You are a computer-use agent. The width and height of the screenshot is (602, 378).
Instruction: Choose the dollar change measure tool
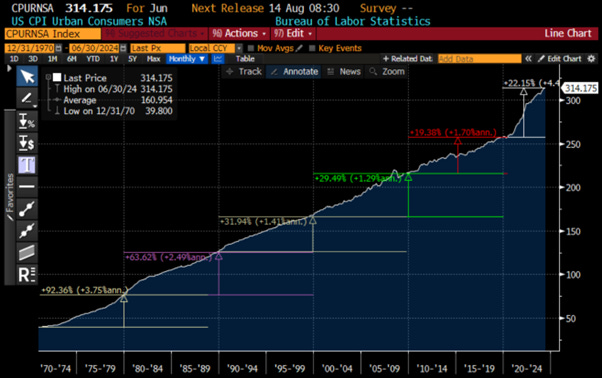tap(27, 143)
